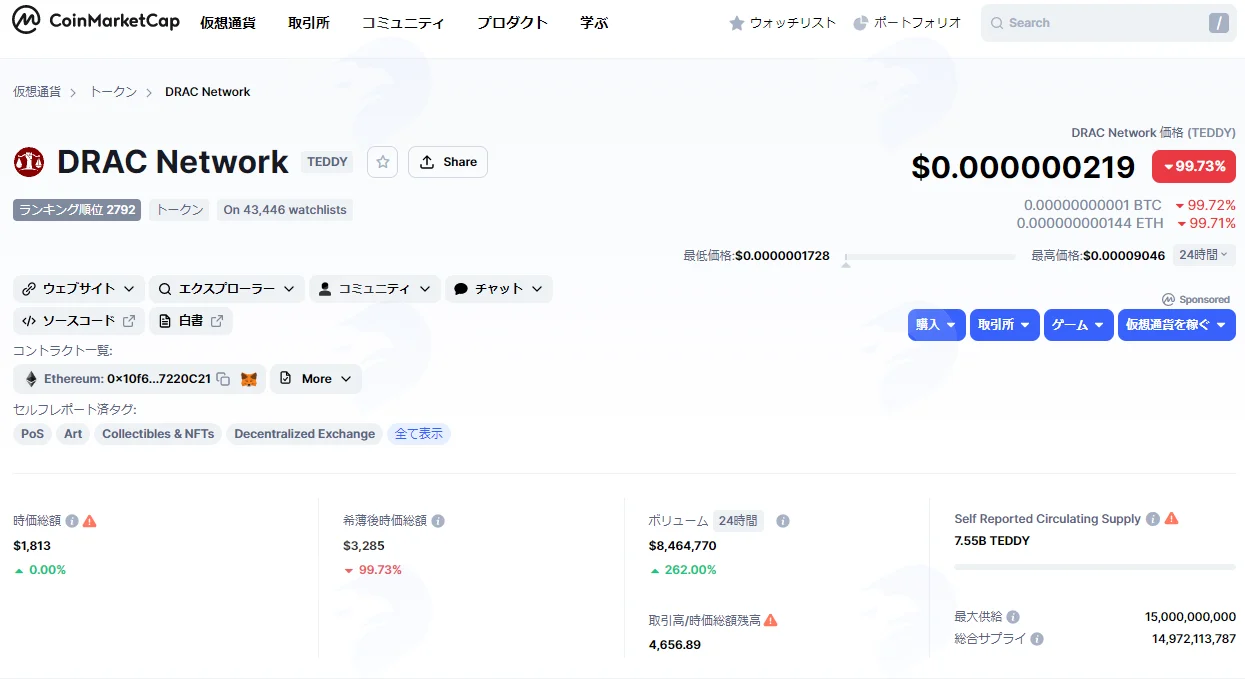Click the red -99.73% price change badge

pos(1194,166)
